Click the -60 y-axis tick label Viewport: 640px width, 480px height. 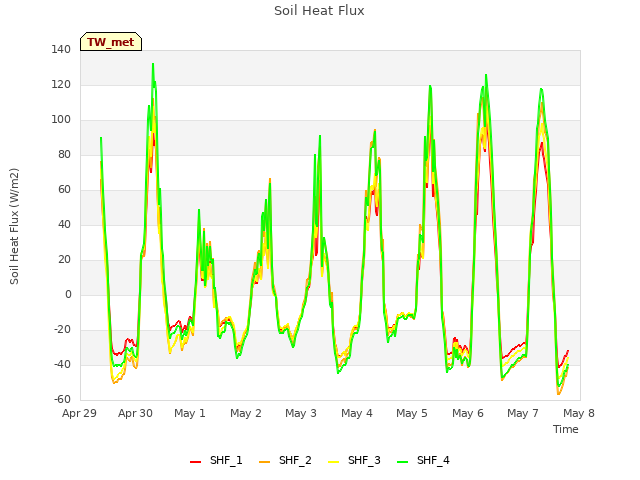point(62,400)
